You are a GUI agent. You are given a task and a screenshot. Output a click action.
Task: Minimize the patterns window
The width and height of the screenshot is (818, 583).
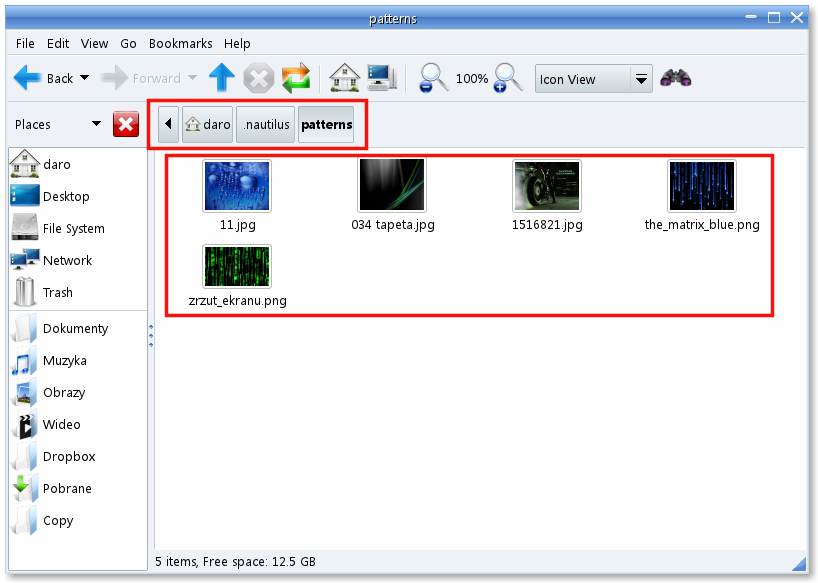point(751,17)
